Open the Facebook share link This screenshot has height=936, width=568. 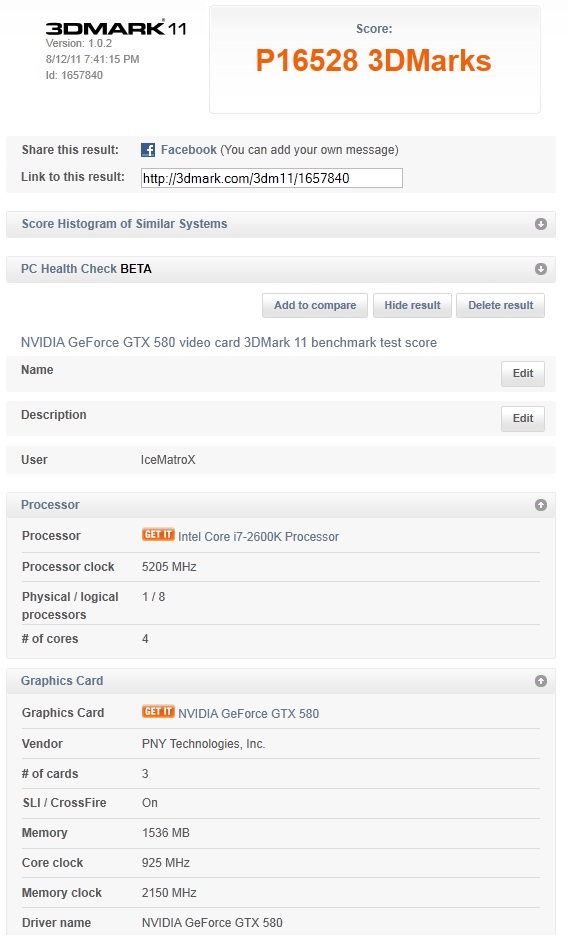point(189,150)
